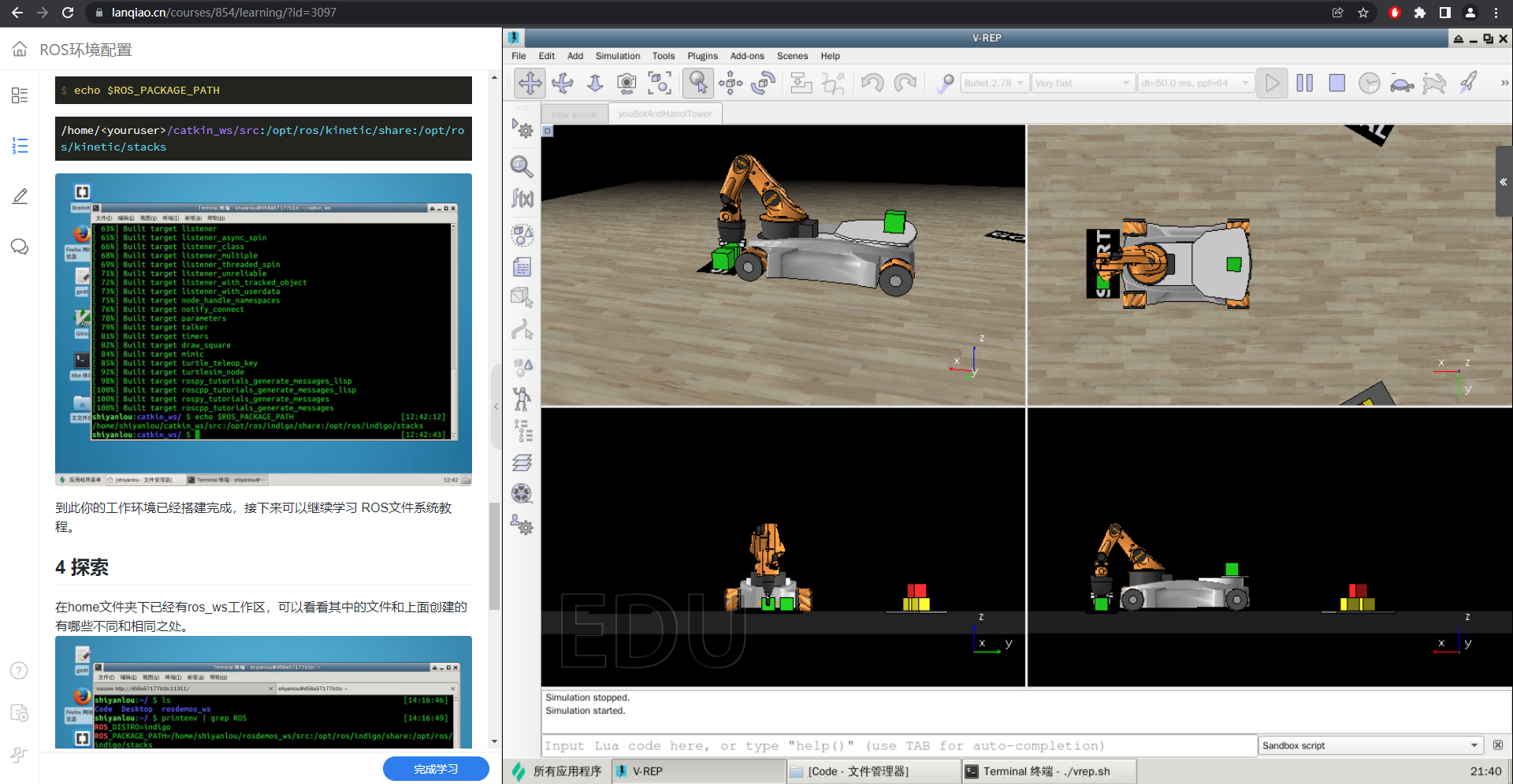Click the undo arrow in V-REP

click(872, 83)
